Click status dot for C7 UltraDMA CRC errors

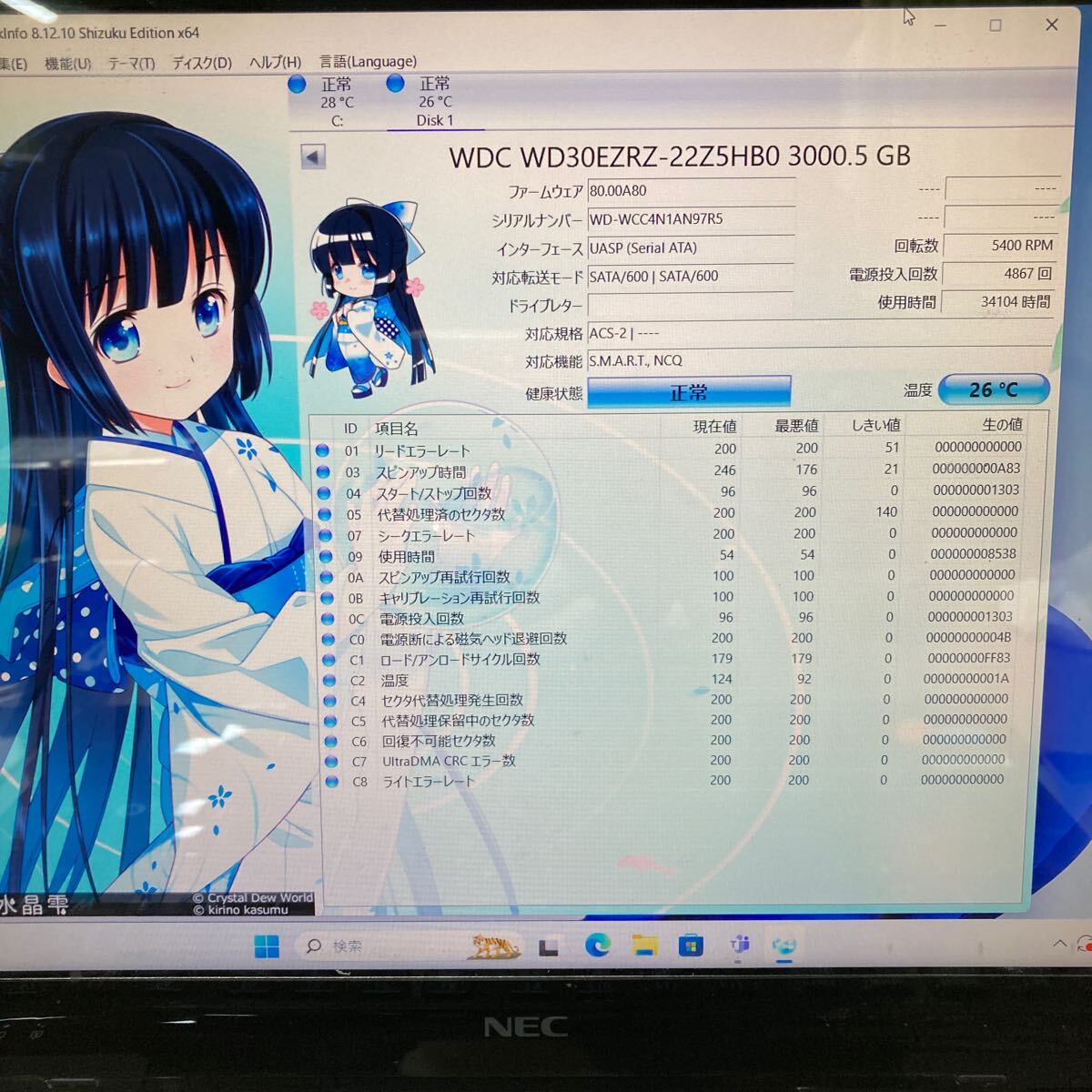pyautogui.click(x=332, y=761)
